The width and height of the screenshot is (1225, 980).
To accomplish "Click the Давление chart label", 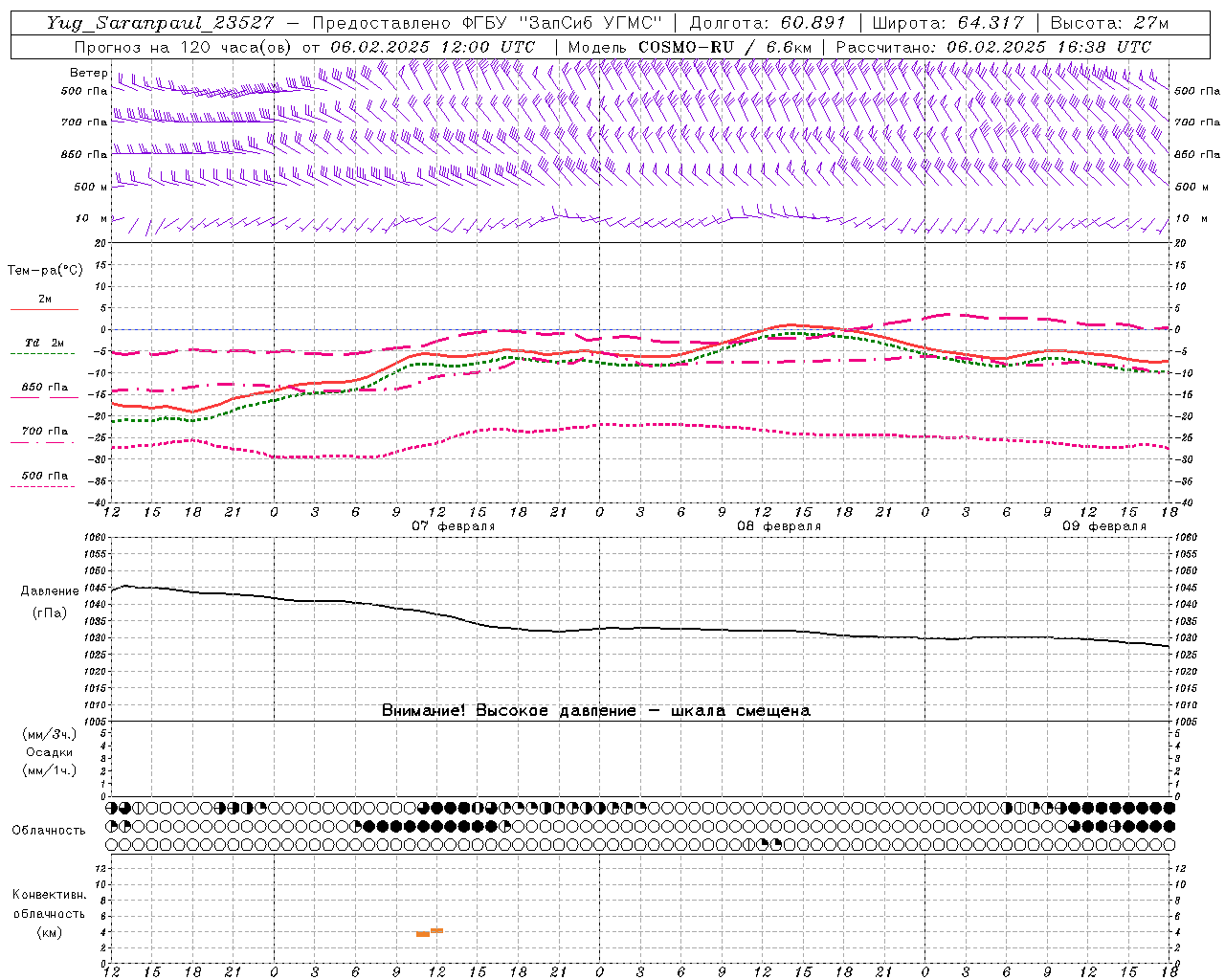I will 50,591.
